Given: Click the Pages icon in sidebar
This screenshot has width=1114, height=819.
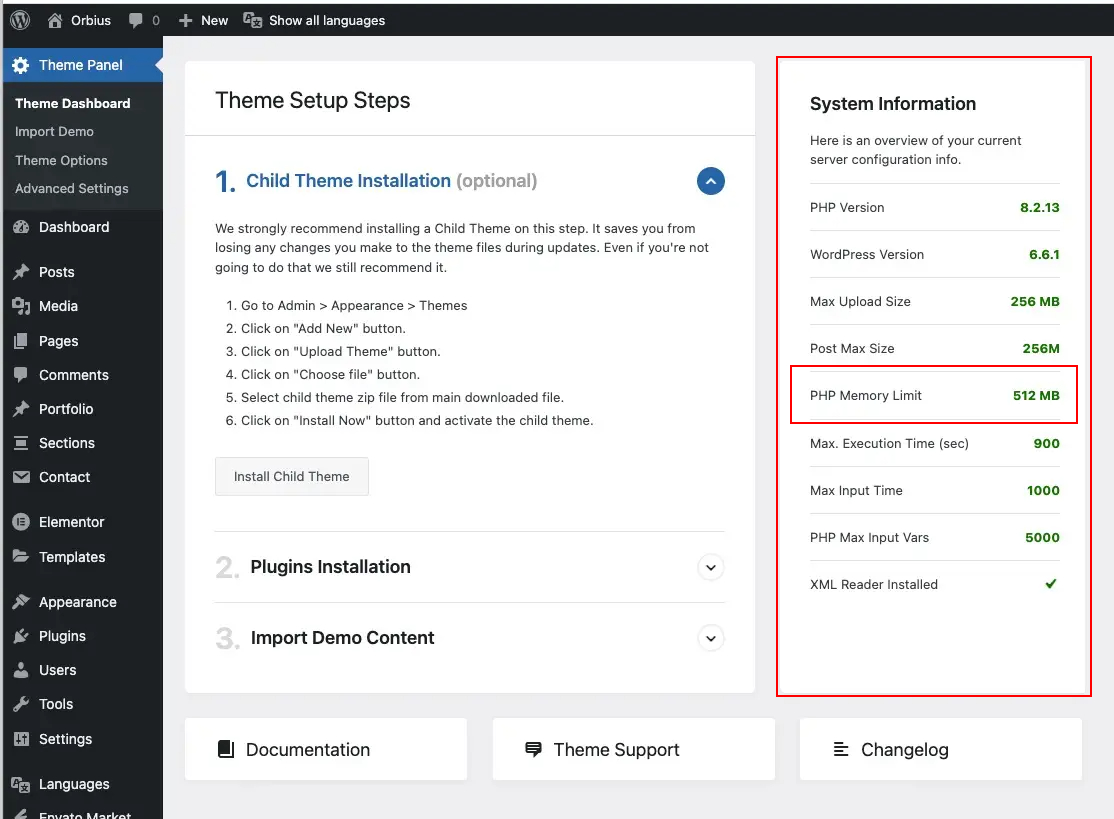Looking at the screenshot, I should pyautogui.click(x=21, y=341).
